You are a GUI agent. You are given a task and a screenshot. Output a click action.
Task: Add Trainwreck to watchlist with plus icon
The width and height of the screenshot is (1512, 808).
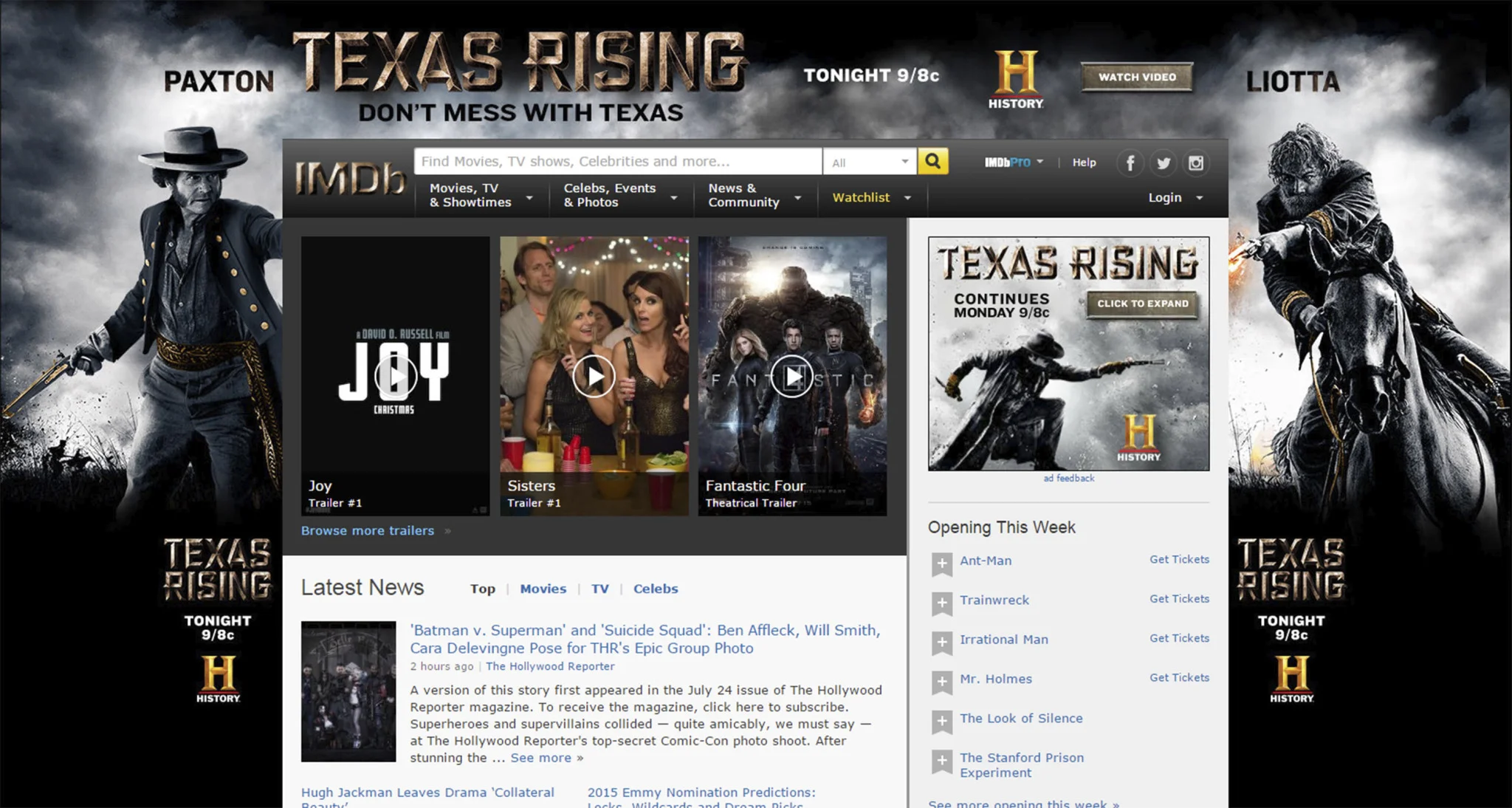point(941,603)
